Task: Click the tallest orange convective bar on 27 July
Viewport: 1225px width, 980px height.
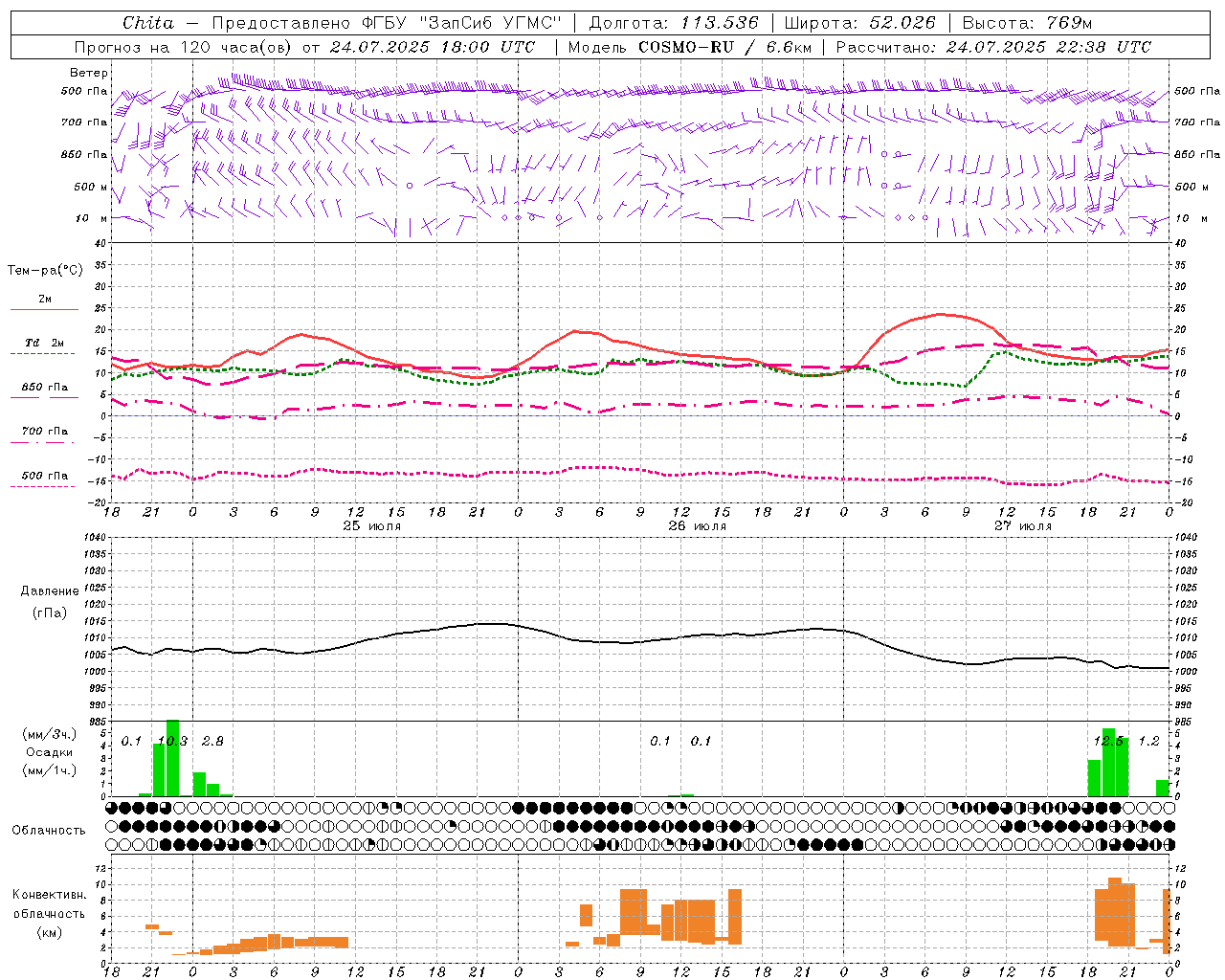Action: click(1115, 912)
